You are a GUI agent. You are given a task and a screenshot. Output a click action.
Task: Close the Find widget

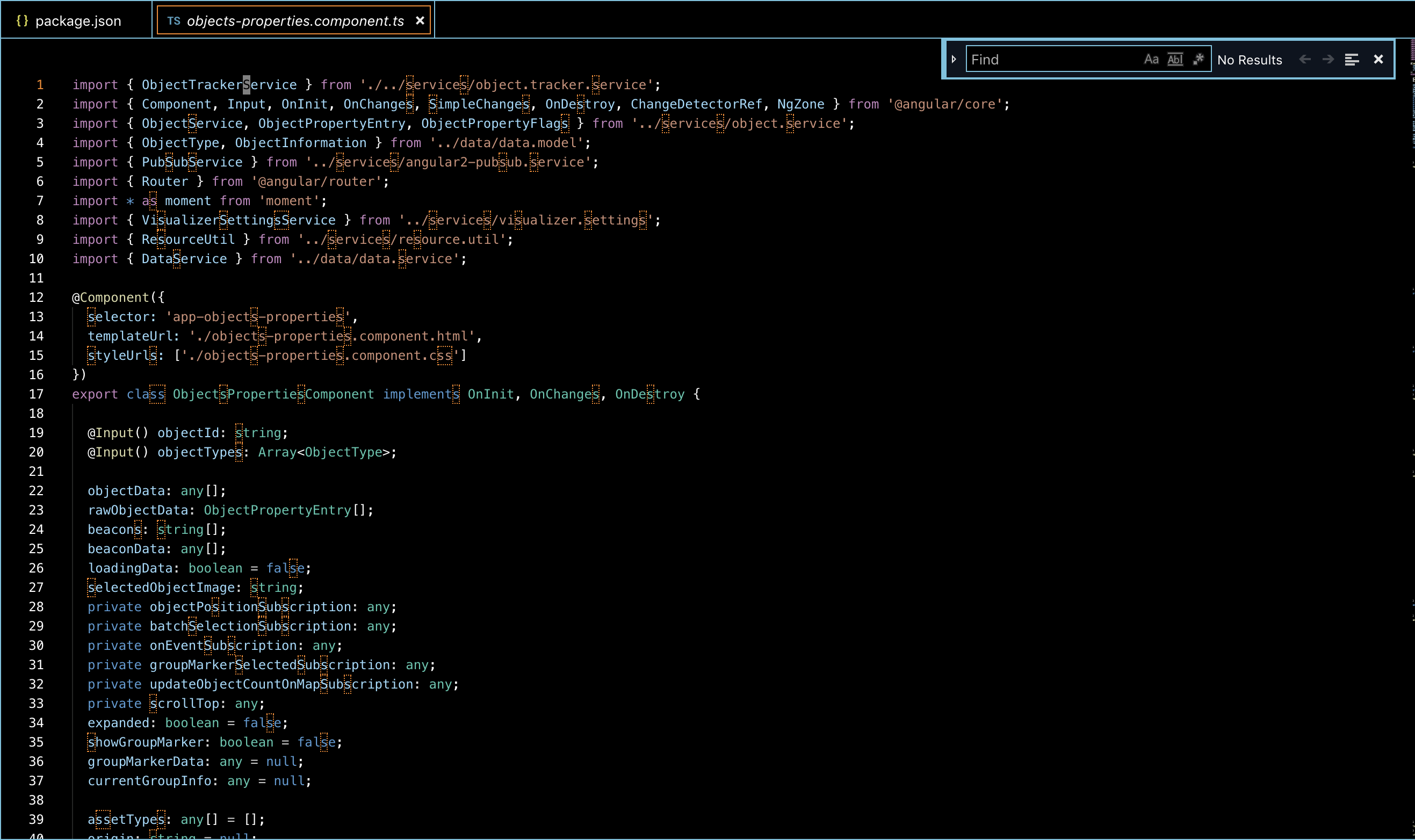point(1378,60)
